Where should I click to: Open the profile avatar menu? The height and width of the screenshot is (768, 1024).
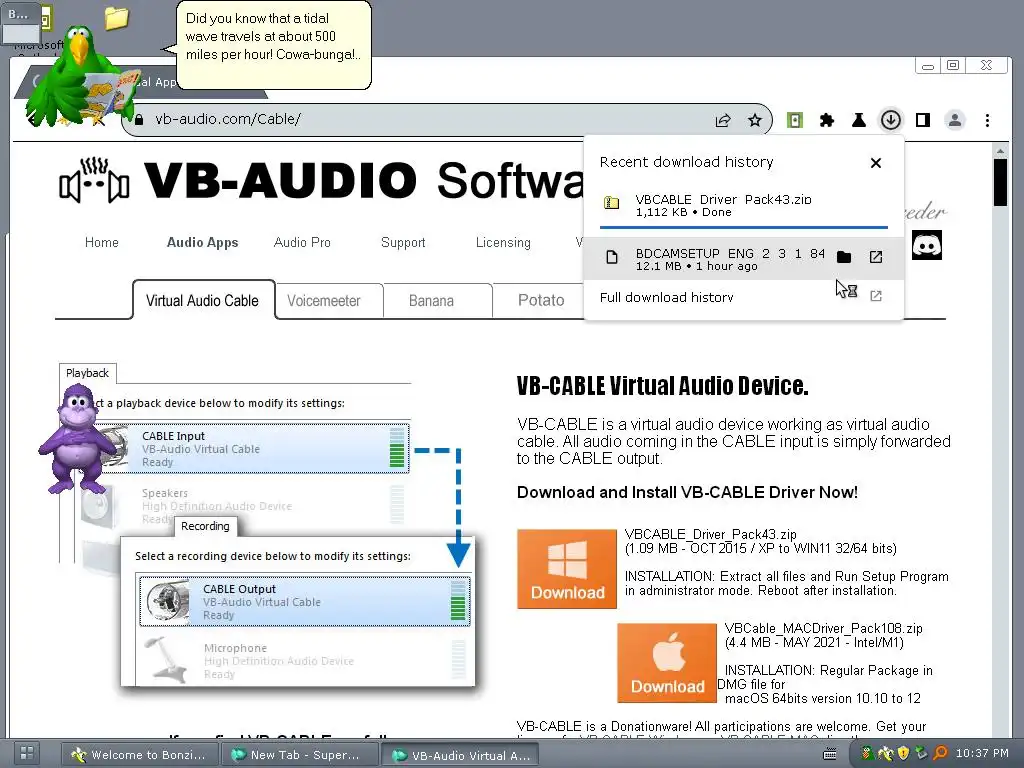[955, 120]
